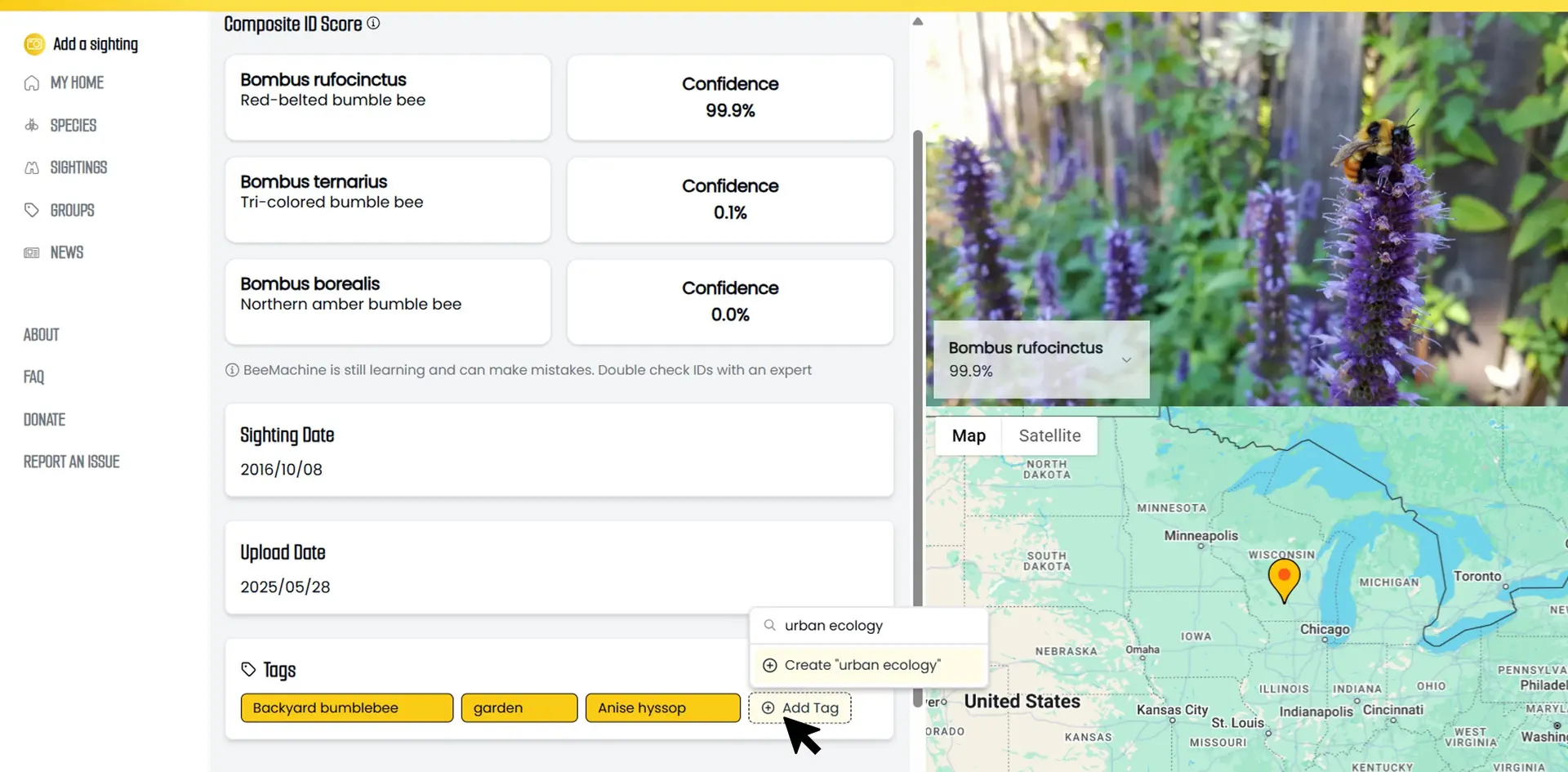Click the Sightings binoculars icon
The height and width of the screenshot is (772, 1568).
(x=31, y=167)
